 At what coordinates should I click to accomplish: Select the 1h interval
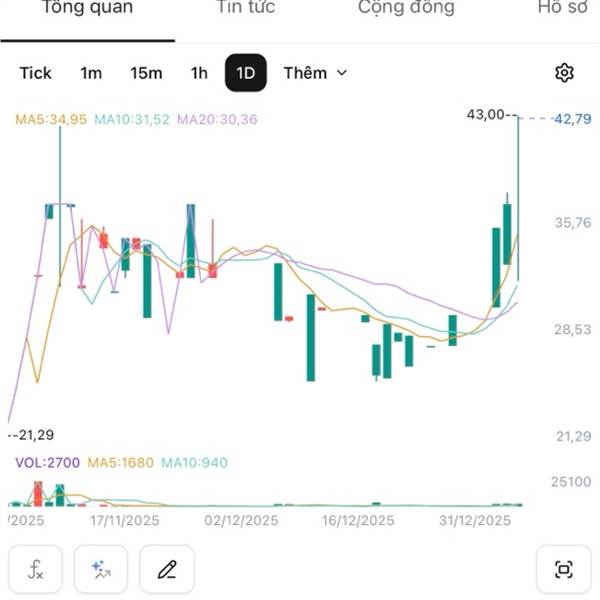tap(199, 73)
